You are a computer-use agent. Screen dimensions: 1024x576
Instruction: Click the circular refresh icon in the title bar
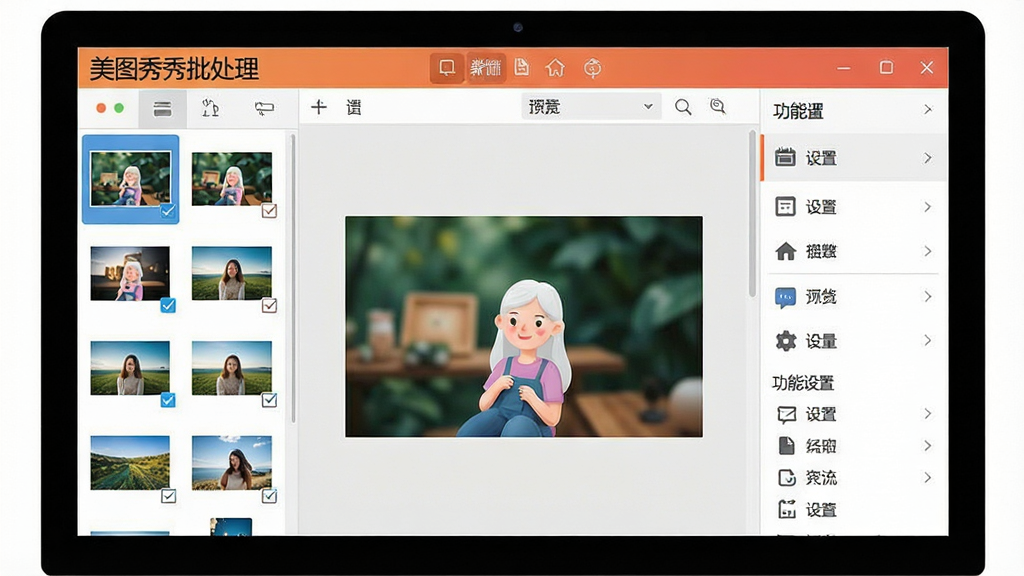(x=592, y=68)
